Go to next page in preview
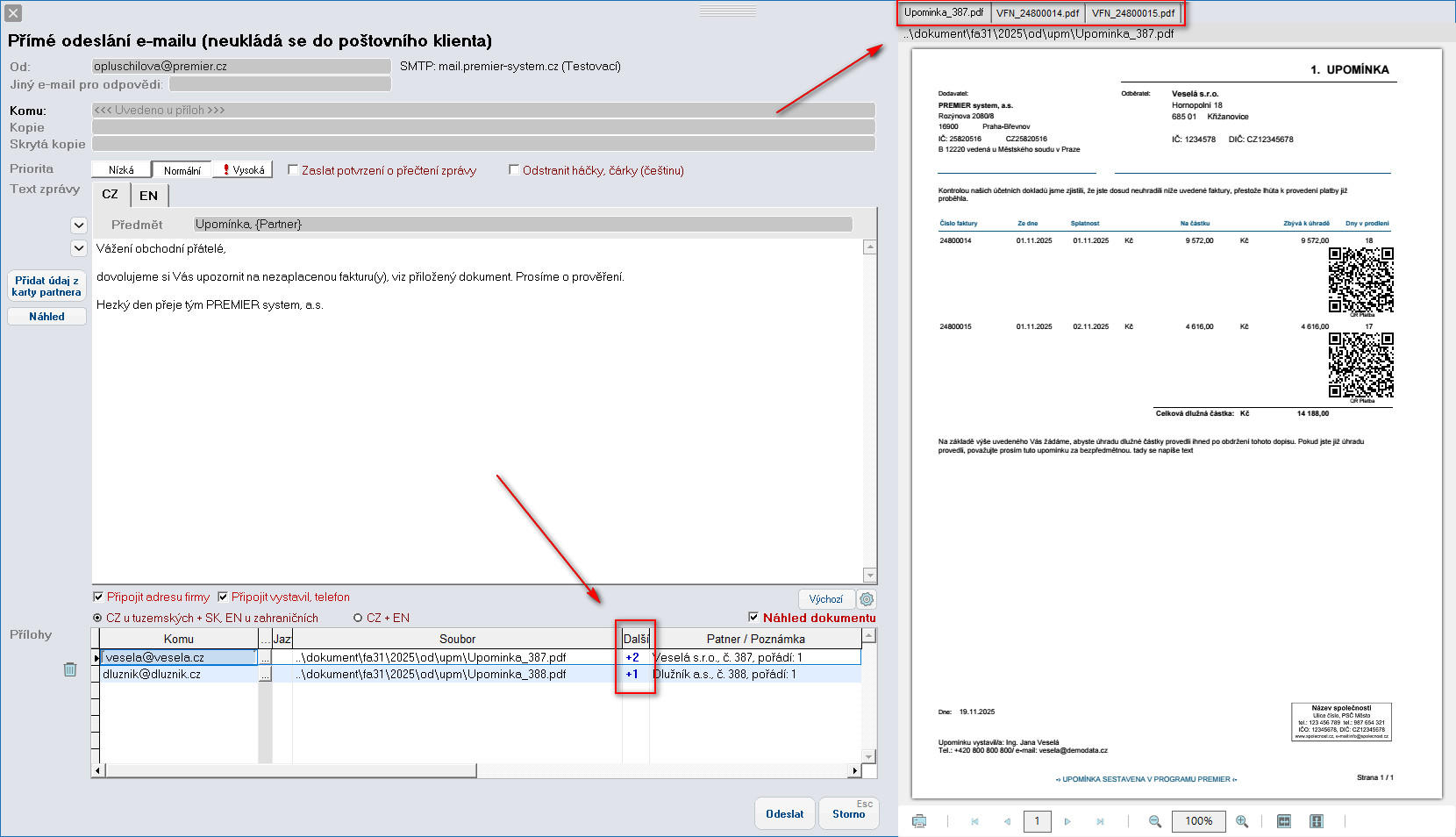Image resolution: width=1456 pixels, height=837 pixels. (1067, 821)
